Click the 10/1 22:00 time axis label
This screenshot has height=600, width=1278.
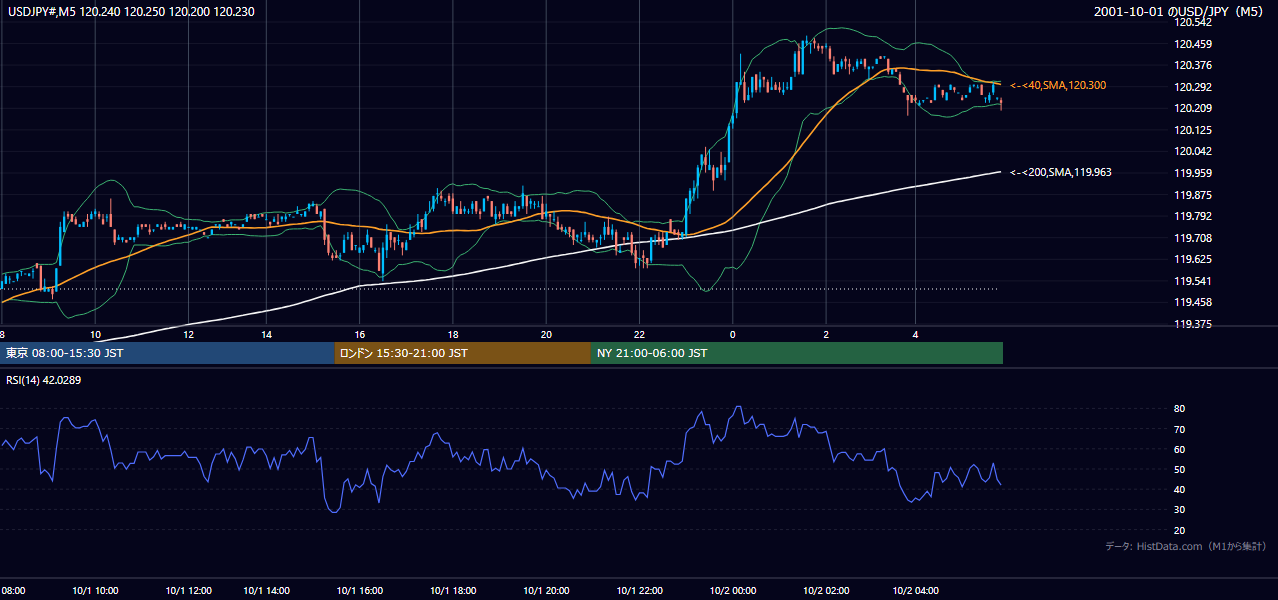pos(640,591)
